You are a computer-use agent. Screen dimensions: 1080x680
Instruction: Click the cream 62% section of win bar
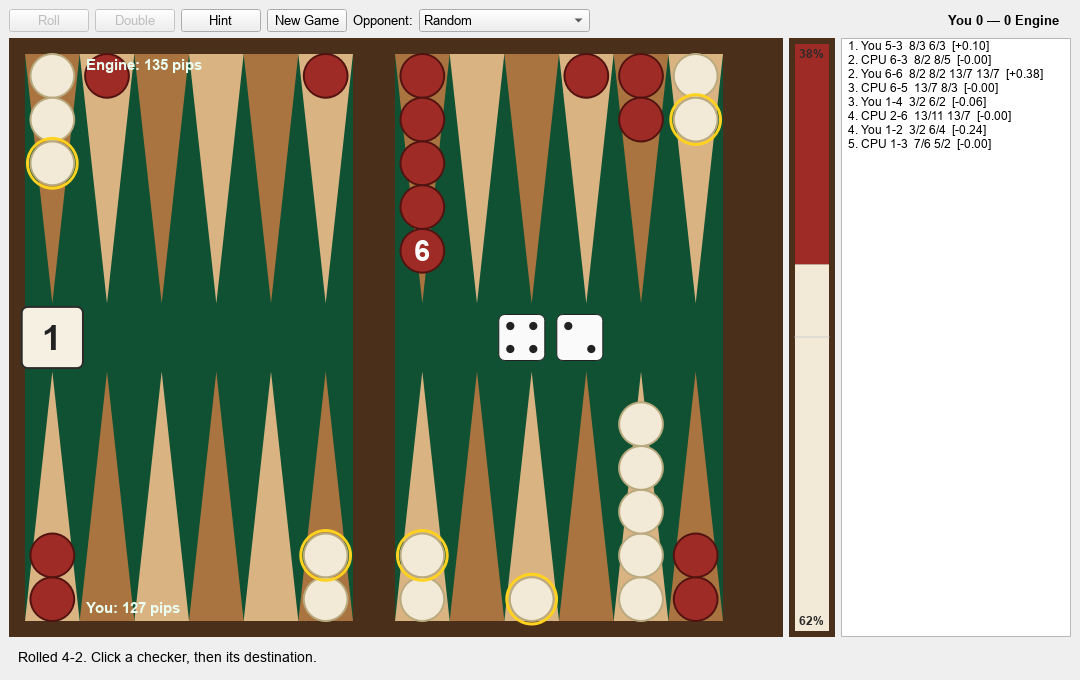point(812,448)
